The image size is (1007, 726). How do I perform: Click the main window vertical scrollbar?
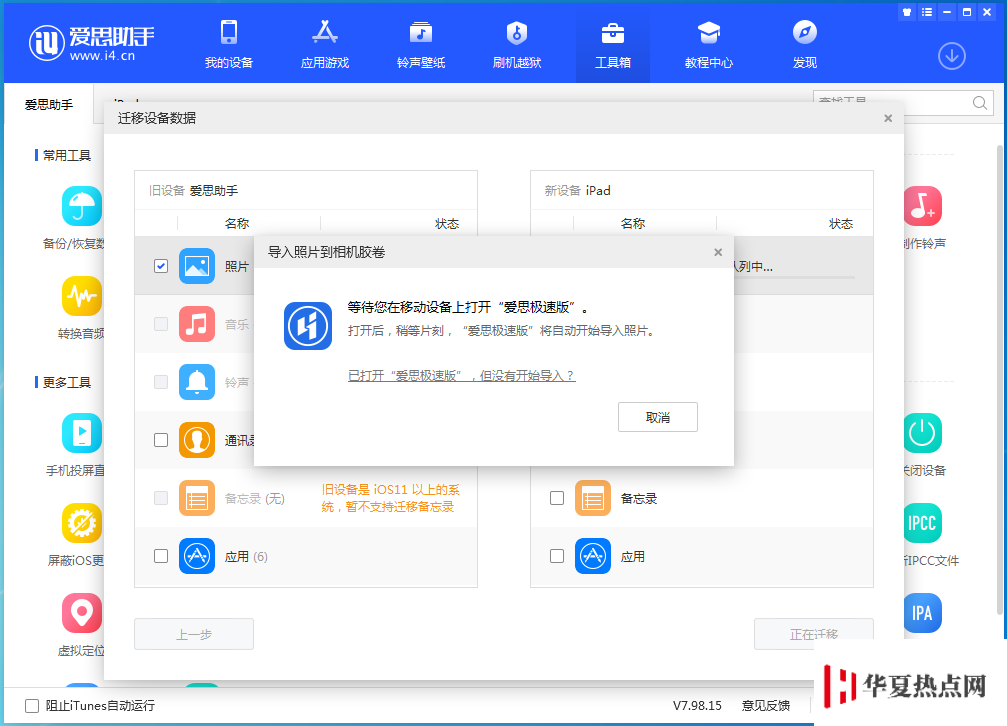[1001, 379]
